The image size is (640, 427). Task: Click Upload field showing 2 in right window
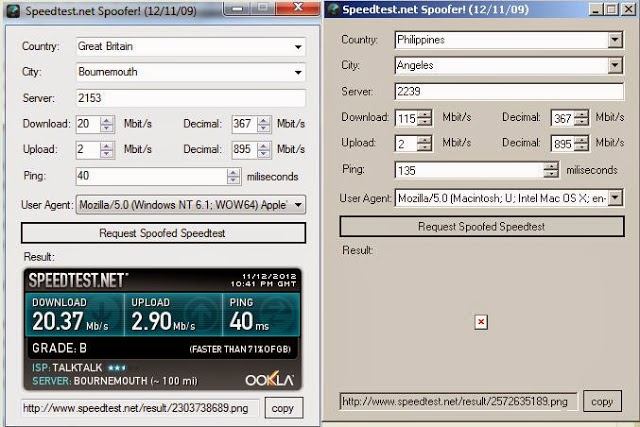pos(407,143)
